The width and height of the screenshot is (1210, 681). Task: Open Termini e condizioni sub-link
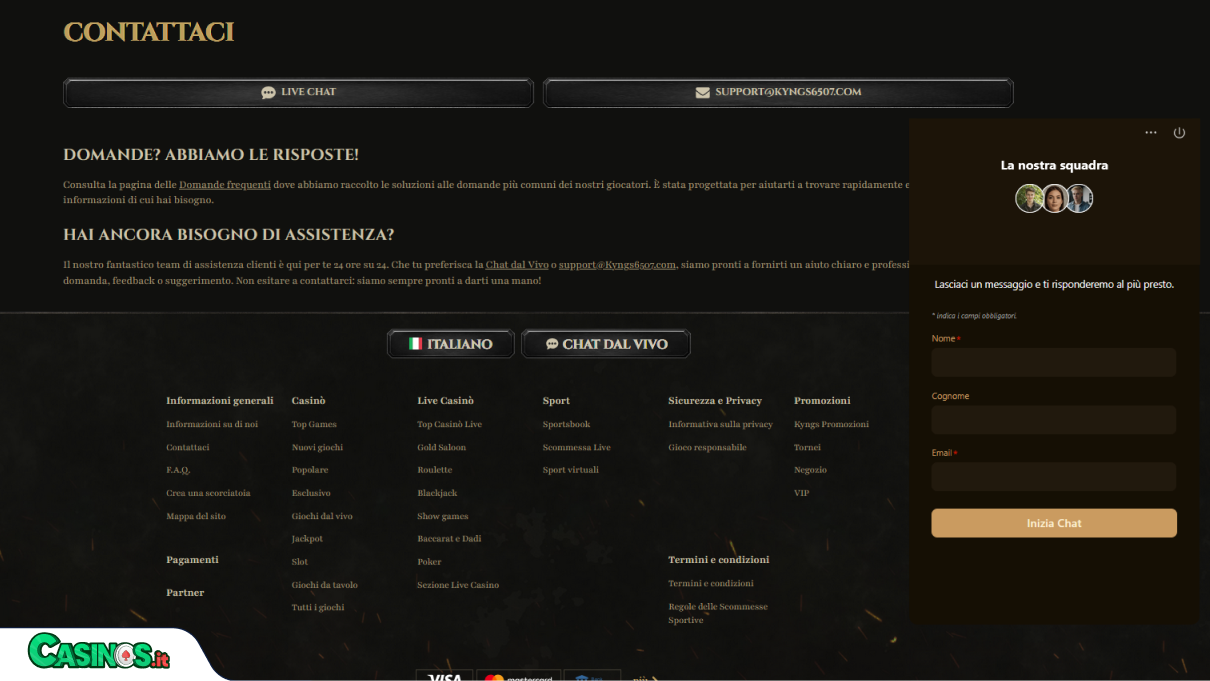click(x=711, y=584)
